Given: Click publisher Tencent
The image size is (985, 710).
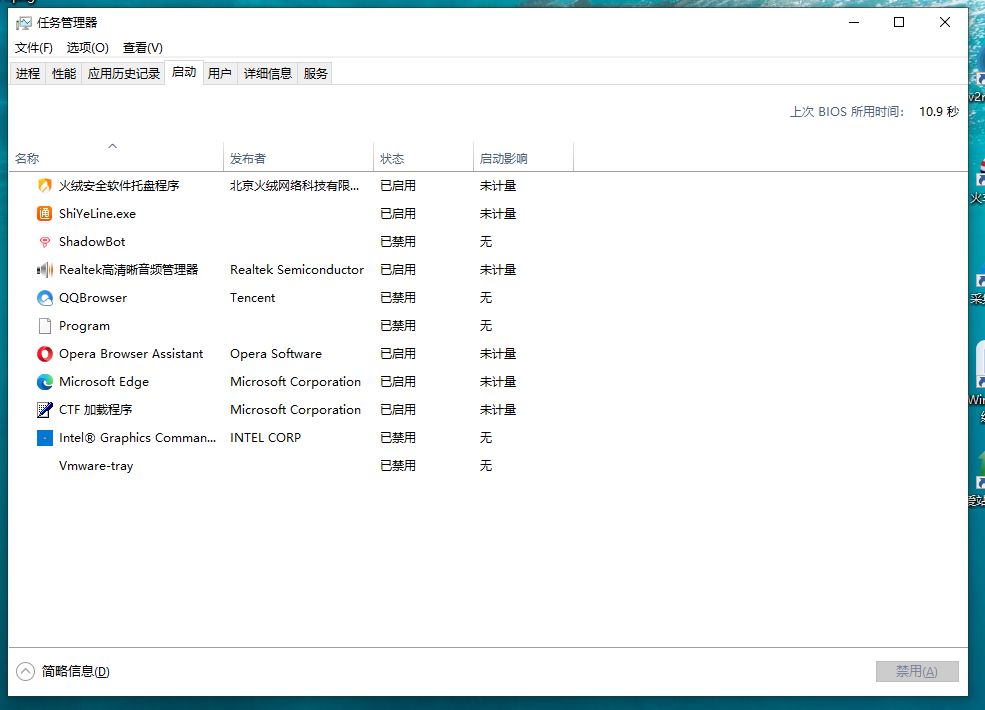Looking at the screenshot, I should tap(253, 298).
